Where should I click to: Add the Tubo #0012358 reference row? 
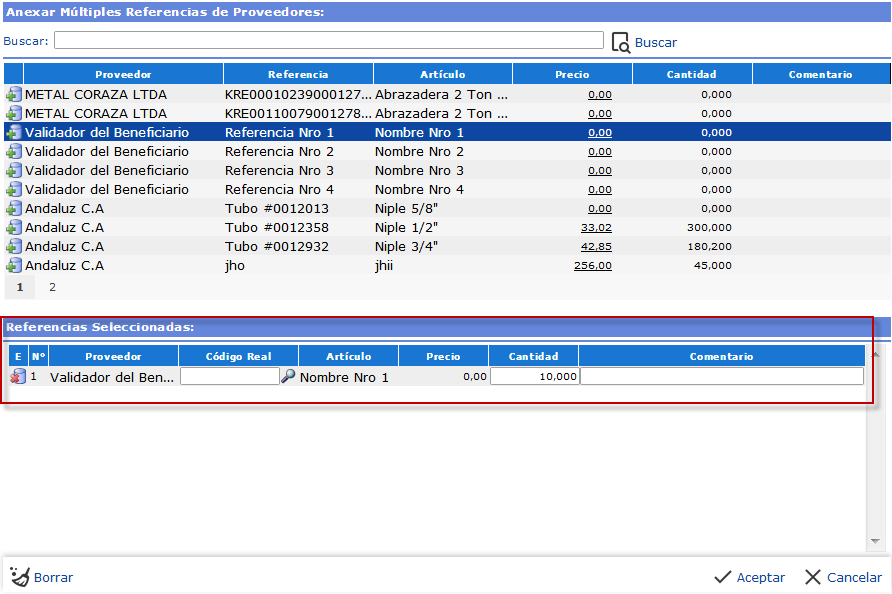pos(13,228)
